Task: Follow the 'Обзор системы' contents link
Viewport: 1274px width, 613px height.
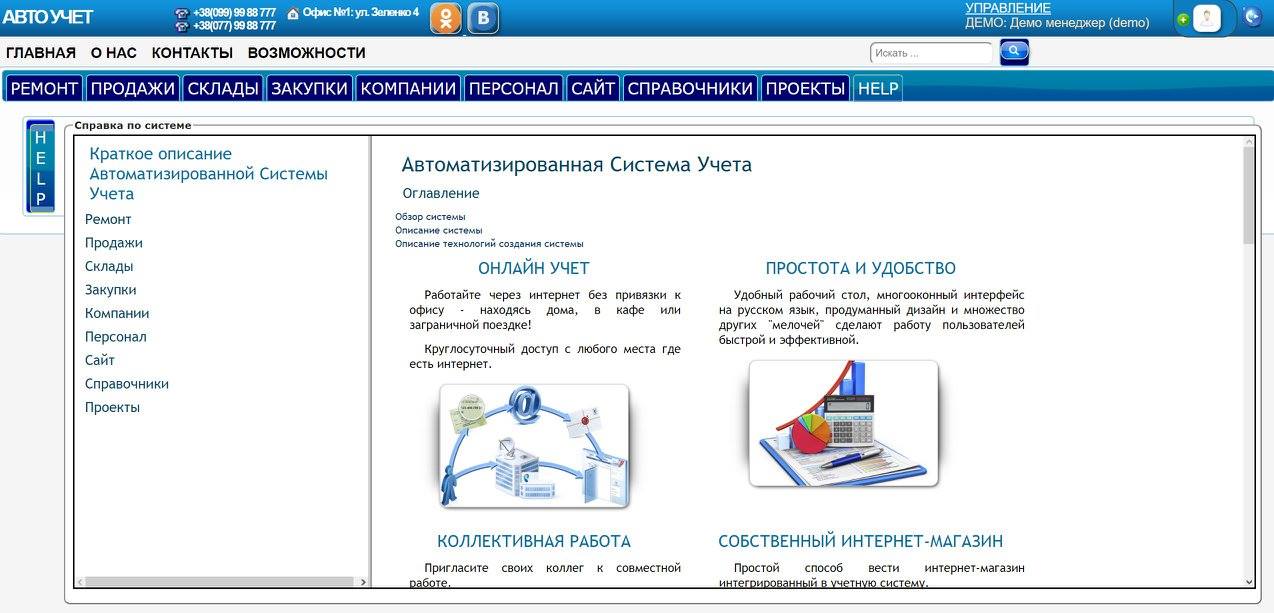Action: click(430, 217)
